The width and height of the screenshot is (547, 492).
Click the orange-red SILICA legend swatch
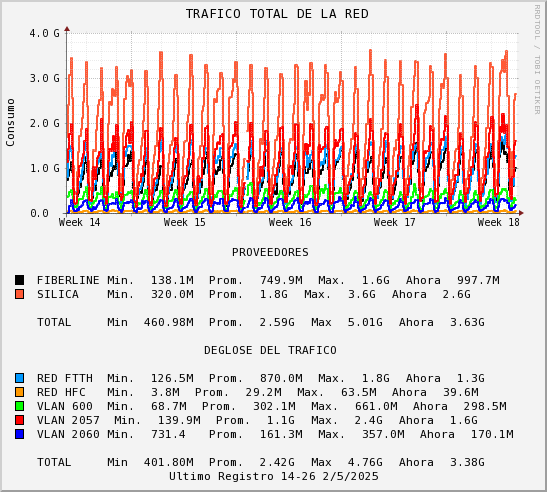(x=20, y=294)
